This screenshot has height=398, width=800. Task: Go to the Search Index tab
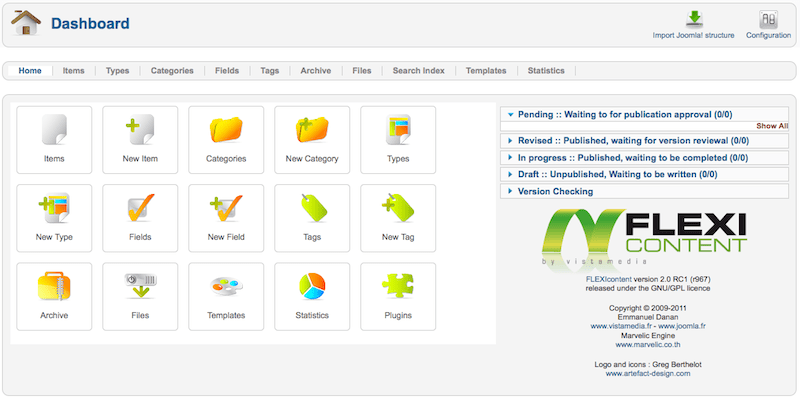pos(418,71)
